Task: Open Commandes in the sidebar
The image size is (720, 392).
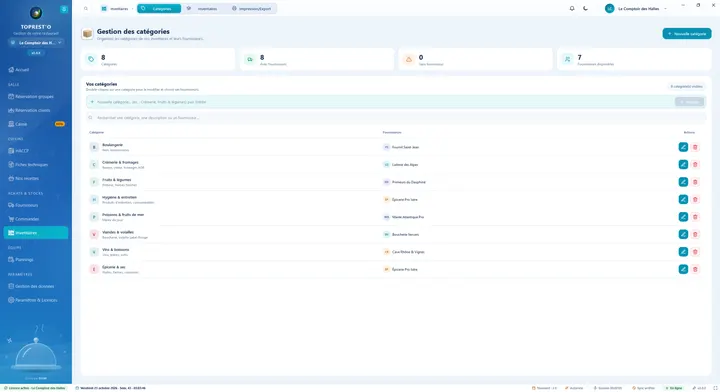Action: click(x=36, y=219)
